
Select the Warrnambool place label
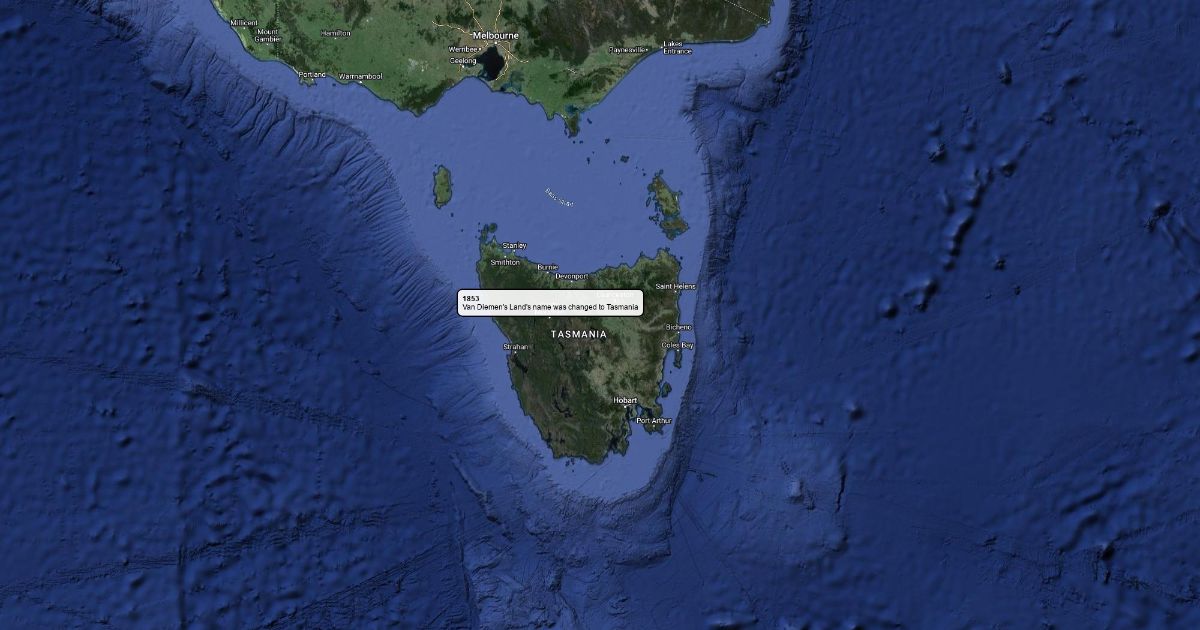360,76
